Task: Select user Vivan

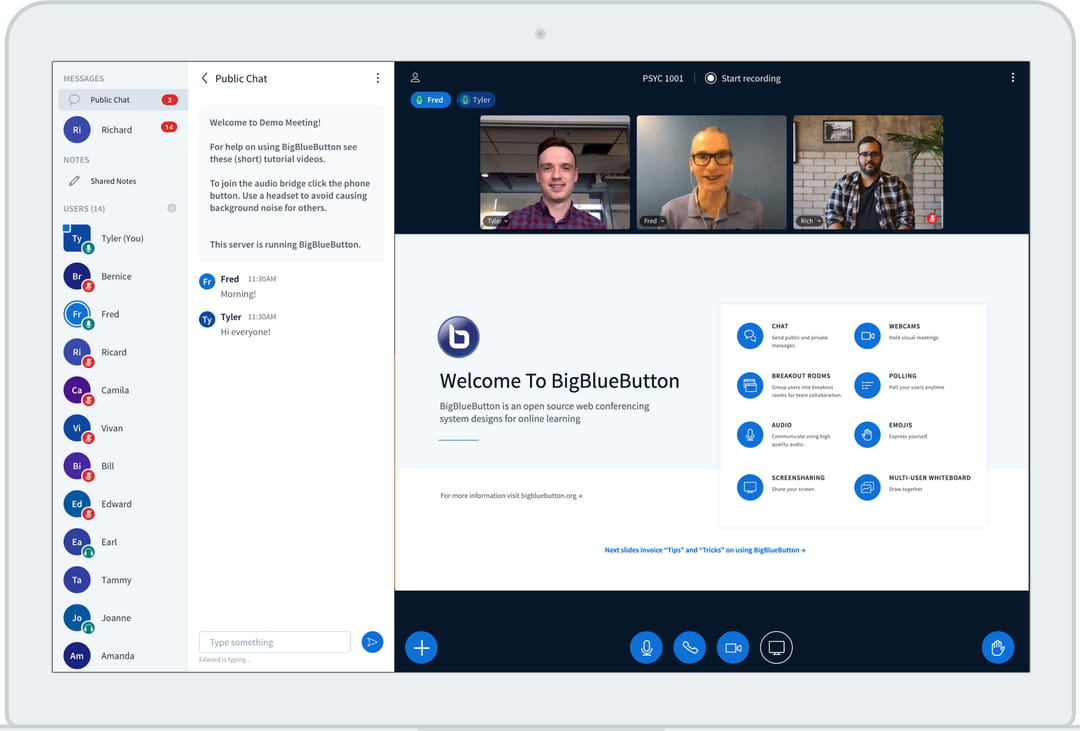Action: click(x=118, y=428)
